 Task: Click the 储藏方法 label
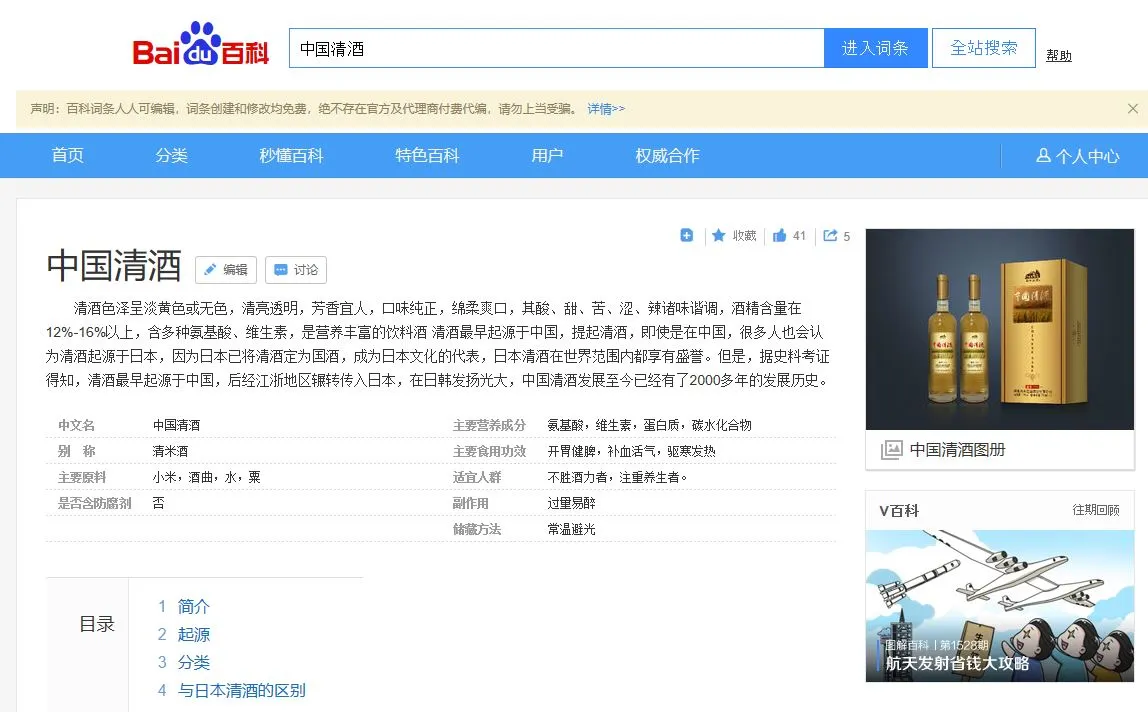pyautogui.click(x=477, y=530)
